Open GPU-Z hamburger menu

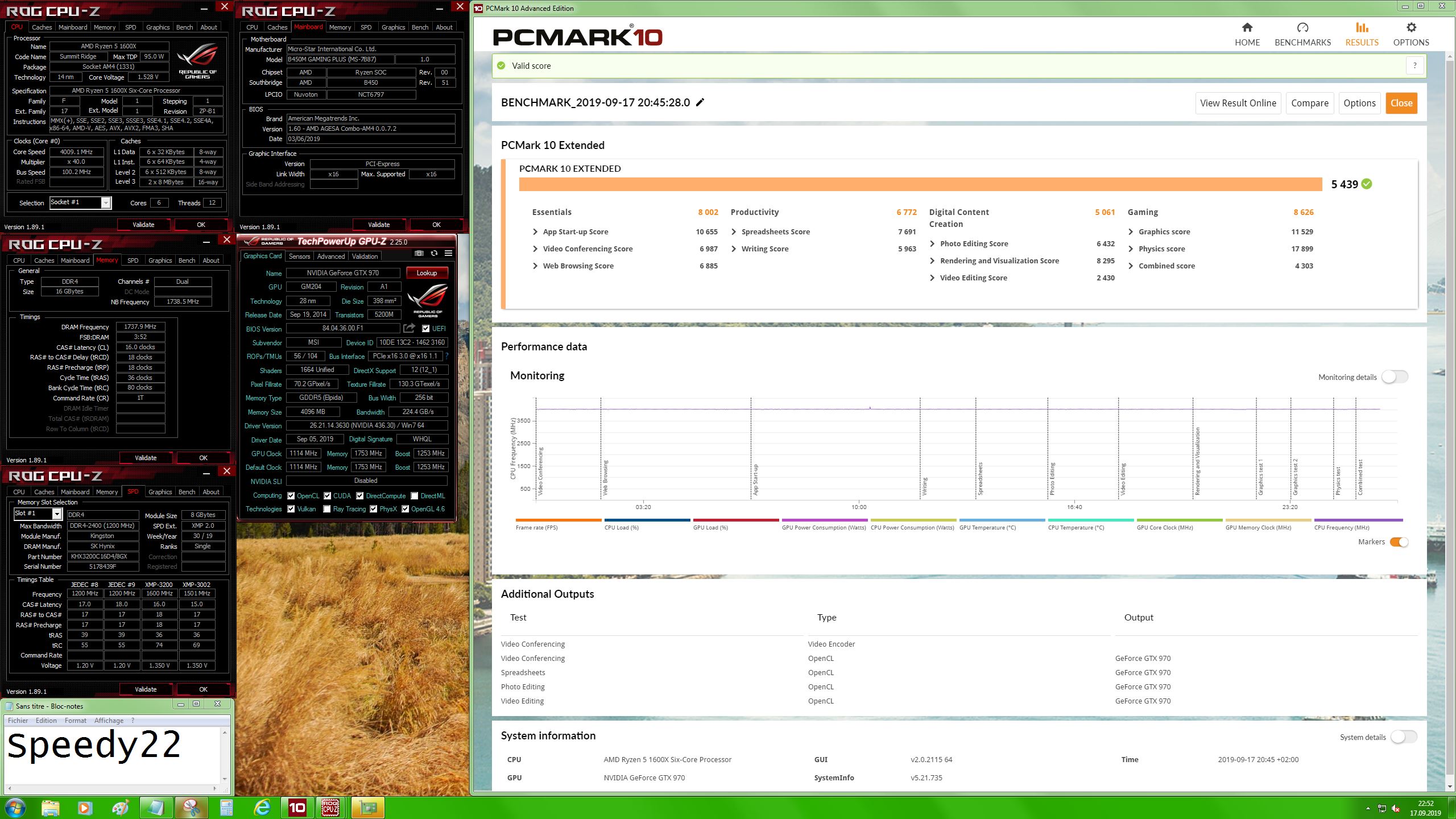pyautogui.click(x=448, y=253)
